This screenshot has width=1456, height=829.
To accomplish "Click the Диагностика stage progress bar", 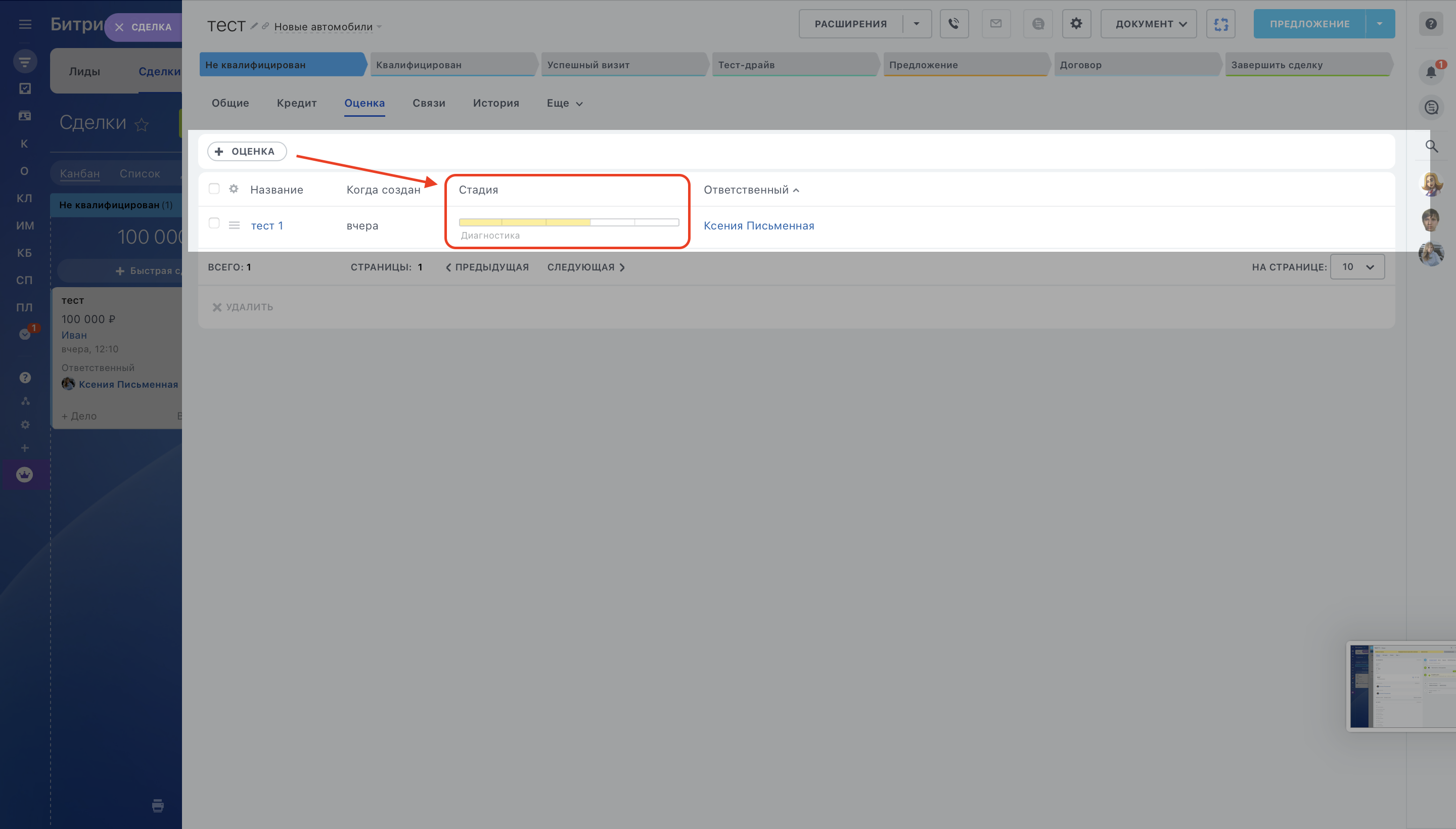I will click(568, 222).
